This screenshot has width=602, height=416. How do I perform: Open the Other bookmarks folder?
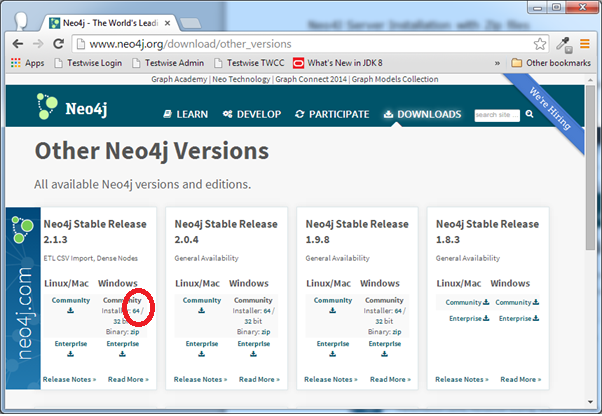click(x=551, y=63)
